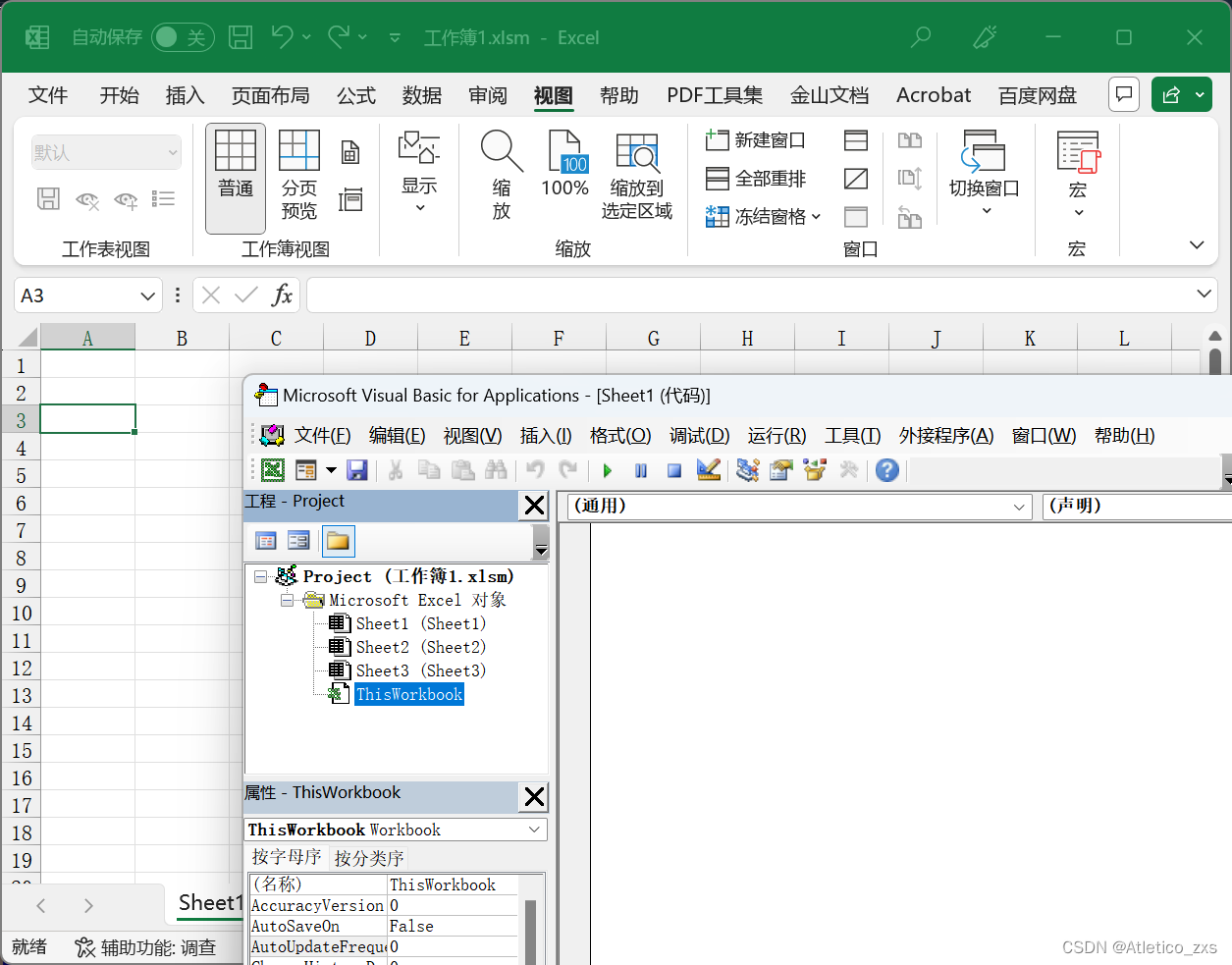The height and width of the screenshot is (965, 1232).
Task: Click Zoom to Selection (缩放到选定区域)
Action: [x=637, y=175]
